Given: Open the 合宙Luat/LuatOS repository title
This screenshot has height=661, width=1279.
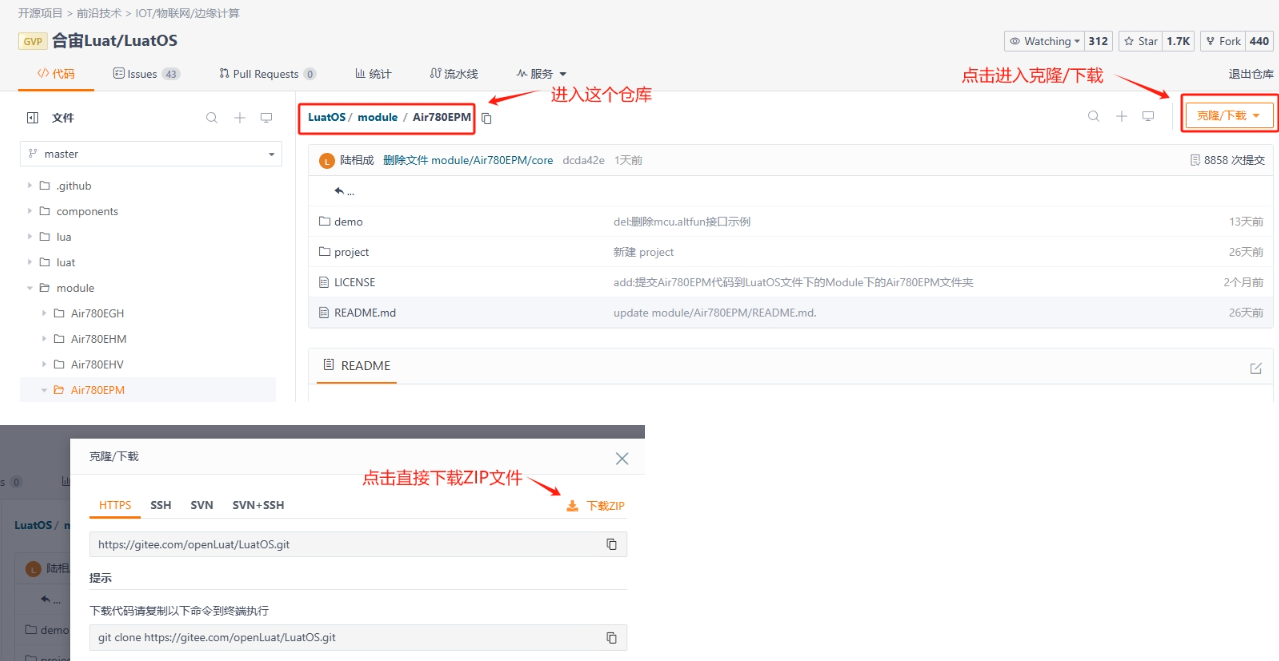Looking at the screenshot, I should tap(114, 41).
